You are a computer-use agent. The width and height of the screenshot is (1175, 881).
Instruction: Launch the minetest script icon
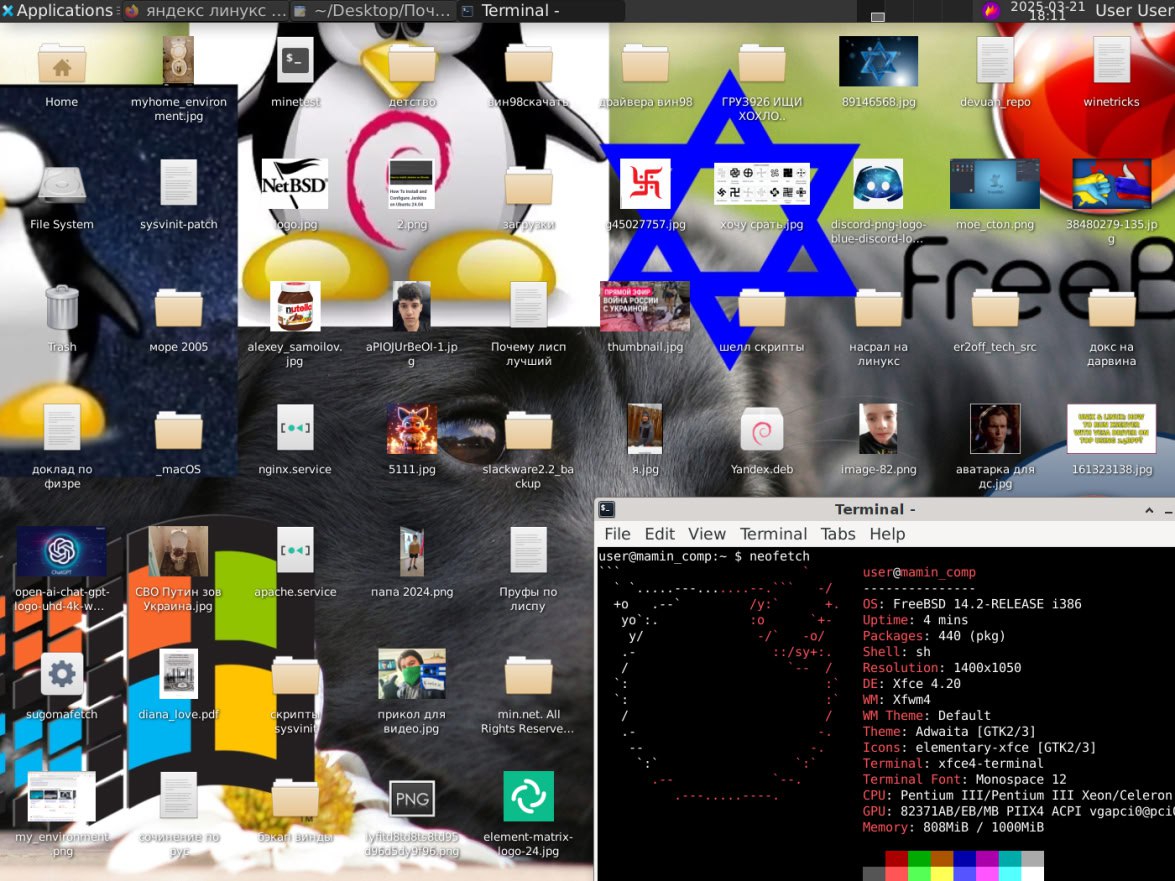(x=295, y=60)
